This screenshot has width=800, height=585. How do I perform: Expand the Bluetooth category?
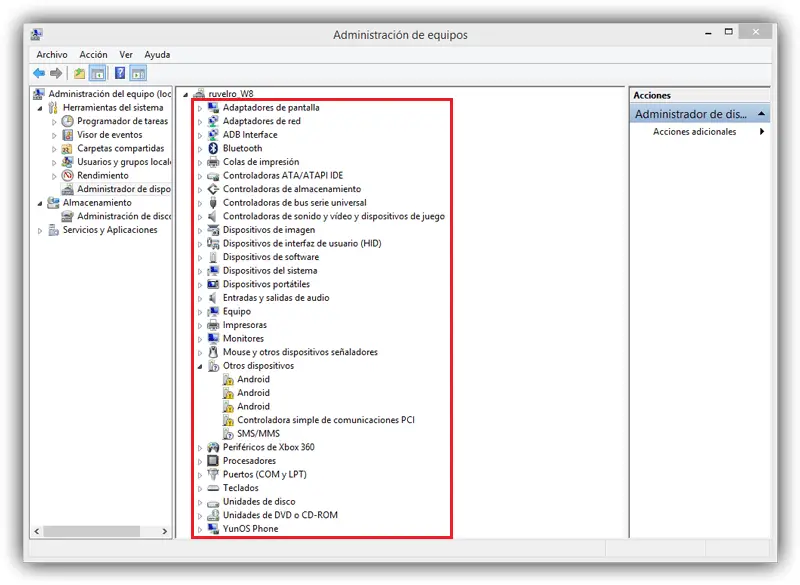pyautogui.click(x=200, y=149)
